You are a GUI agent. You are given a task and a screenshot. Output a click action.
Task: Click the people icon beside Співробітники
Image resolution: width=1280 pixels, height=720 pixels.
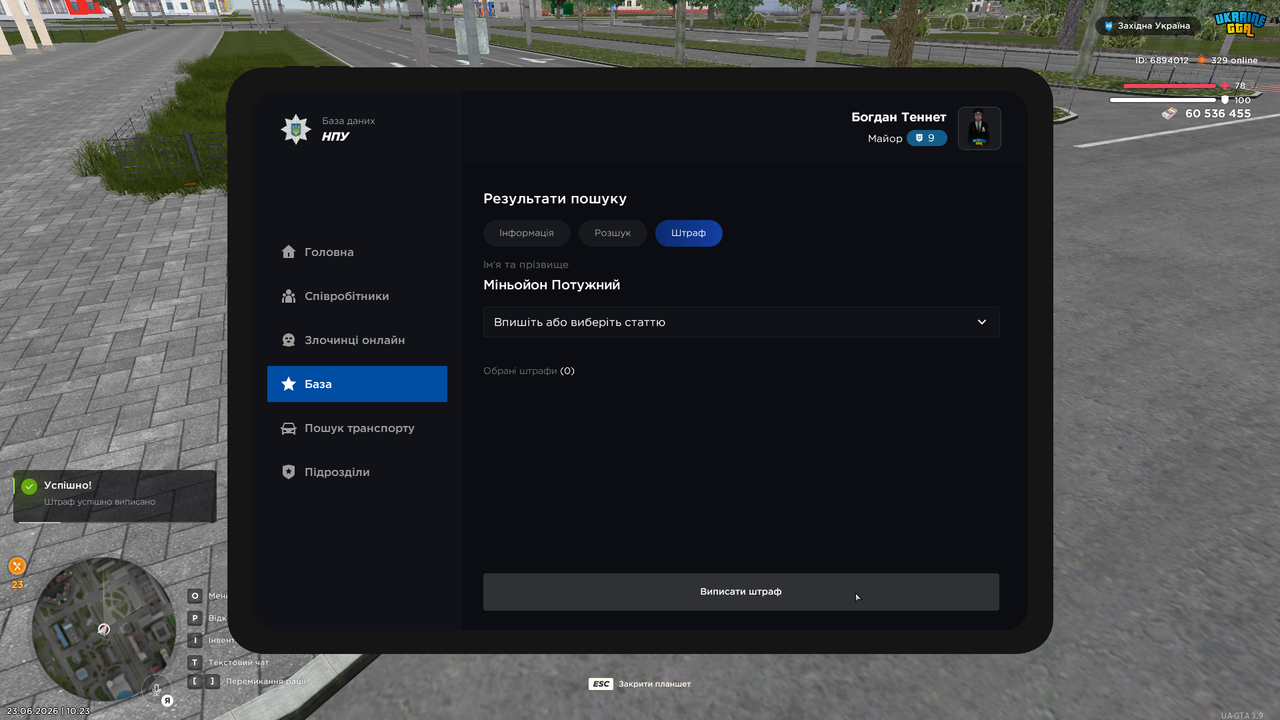click(288, 296)
